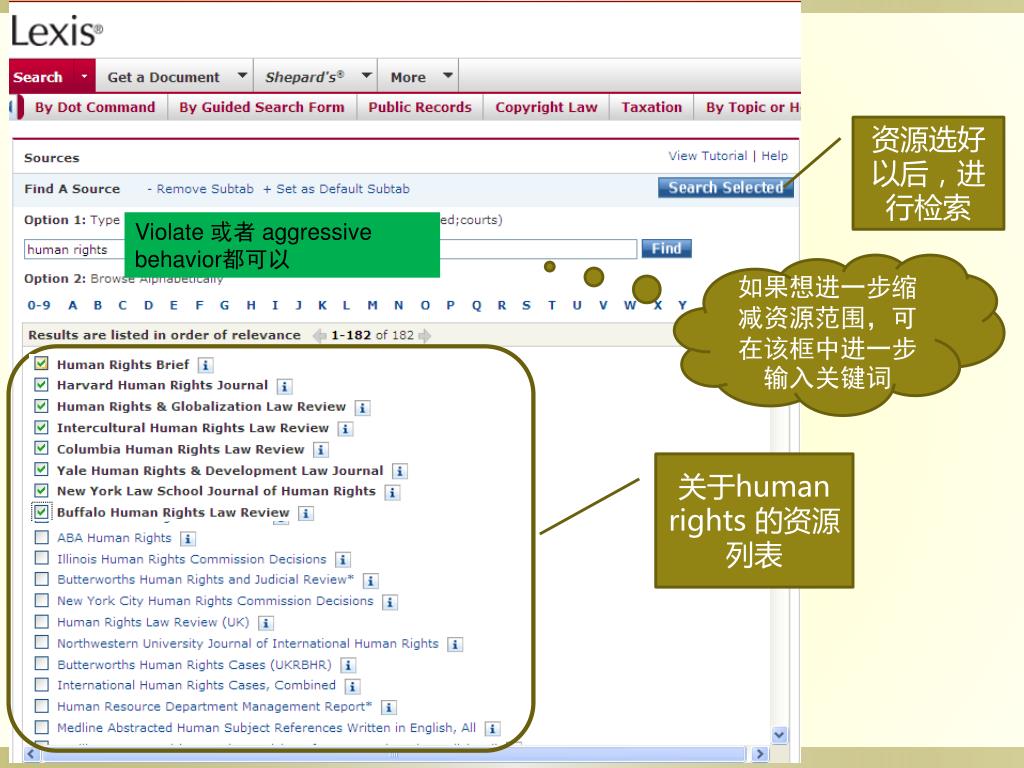Uncheck Human Rights Brief
1024x768 pixels.
coord(41,363)
